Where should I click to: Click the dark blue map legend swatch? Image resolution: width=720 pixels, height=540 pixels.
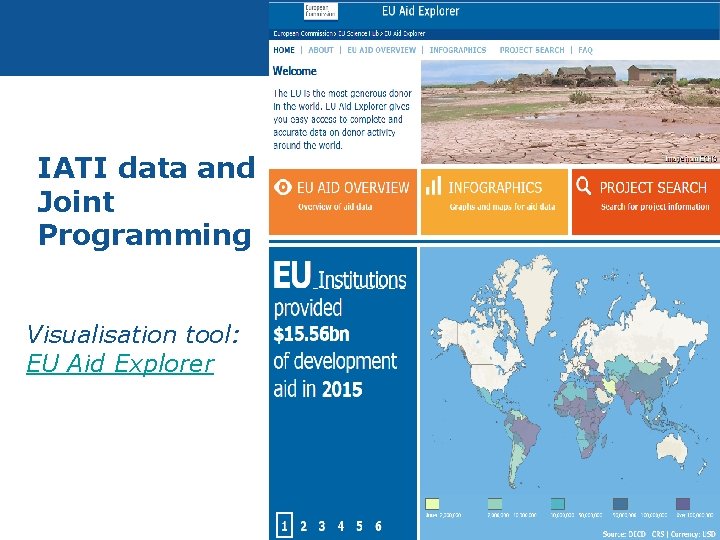(x=620, y=504)
